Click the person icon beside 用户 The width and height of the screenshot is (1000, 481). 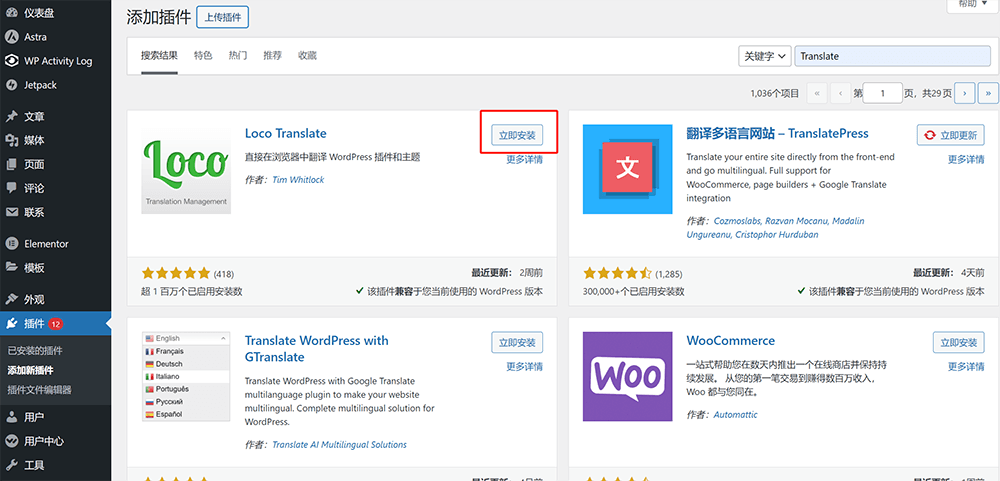(x=11, y=417)
